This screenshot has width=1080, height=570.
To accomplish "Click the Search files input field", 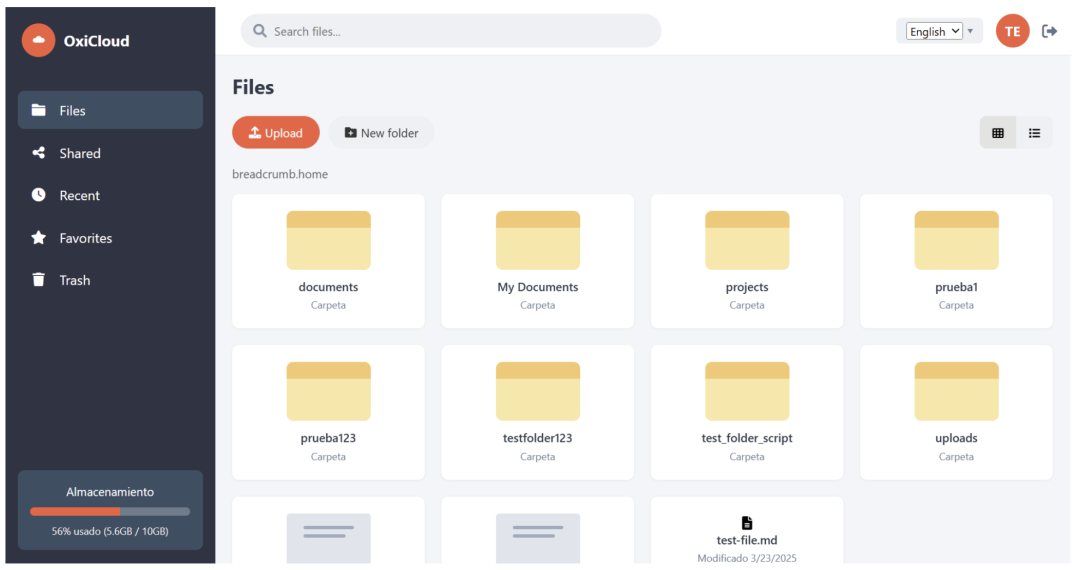I will (451, 31).
